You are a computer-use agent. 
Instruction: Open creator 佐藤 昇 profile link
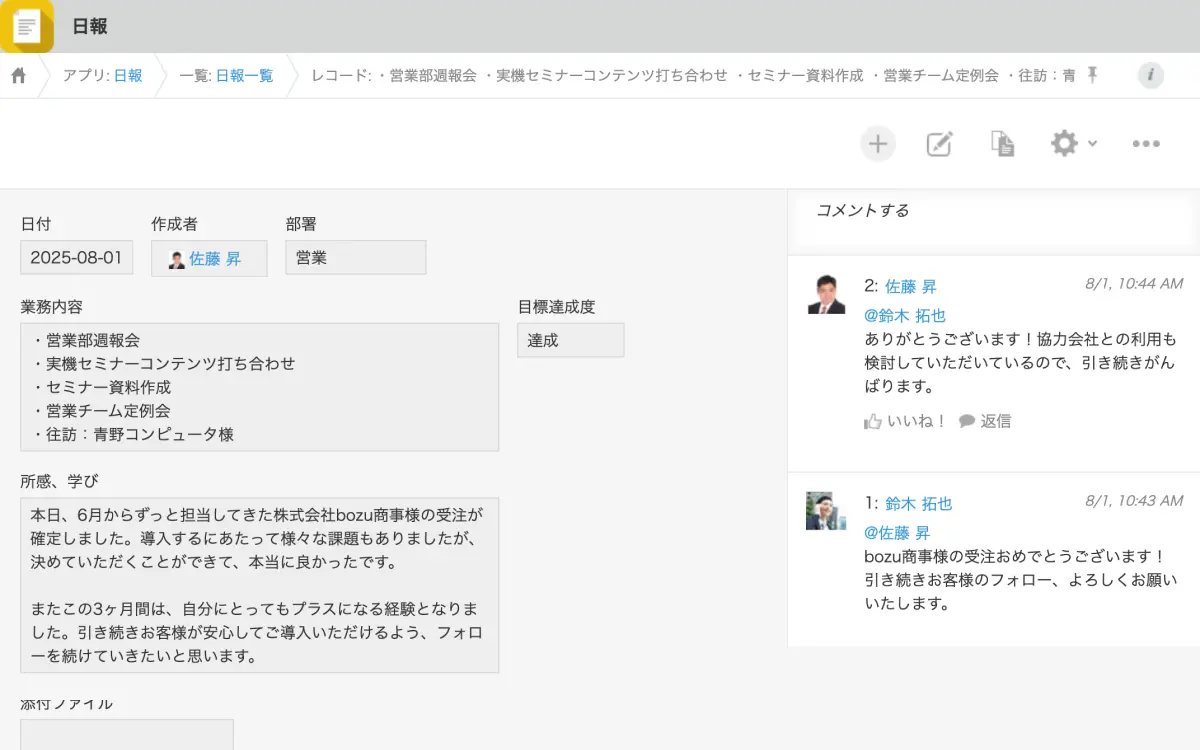pyautogui.click(x=215, y=258)
